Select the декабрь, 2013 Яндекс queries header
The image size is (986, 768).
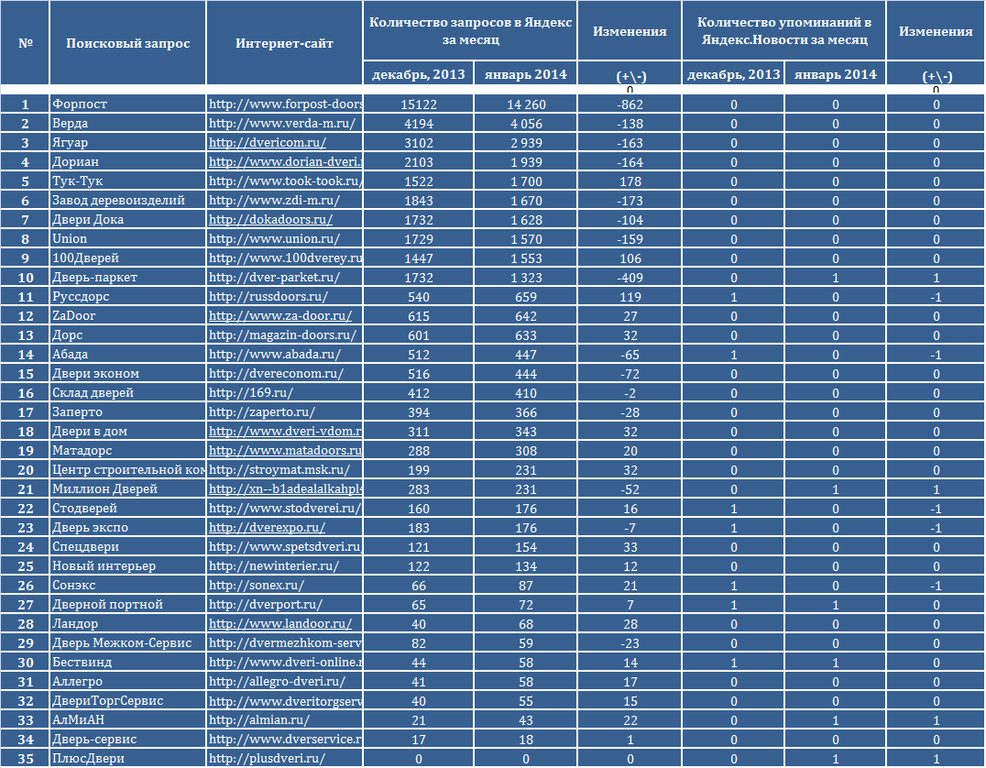click(418, 74)
